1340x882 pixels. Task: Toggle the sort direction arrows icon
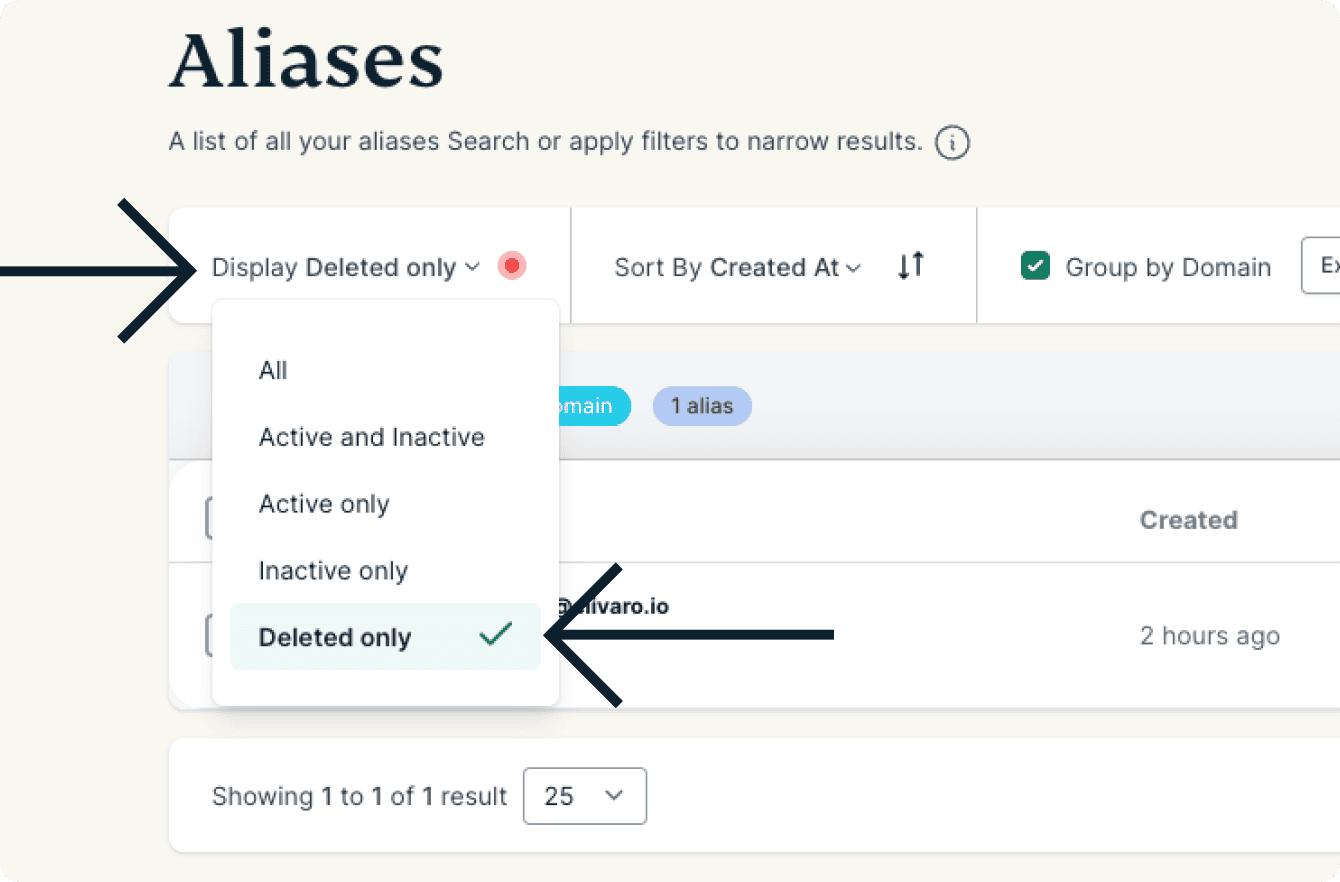(910, 266)
